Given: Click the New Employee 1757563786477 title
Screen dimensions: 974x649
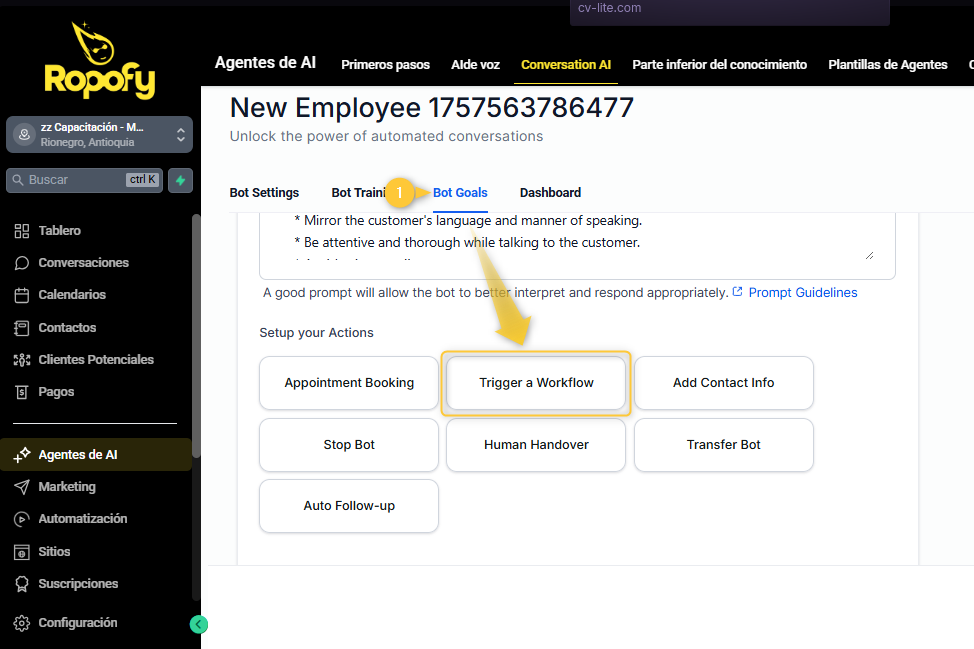Looking at the screenshot, I should (432, 107).
